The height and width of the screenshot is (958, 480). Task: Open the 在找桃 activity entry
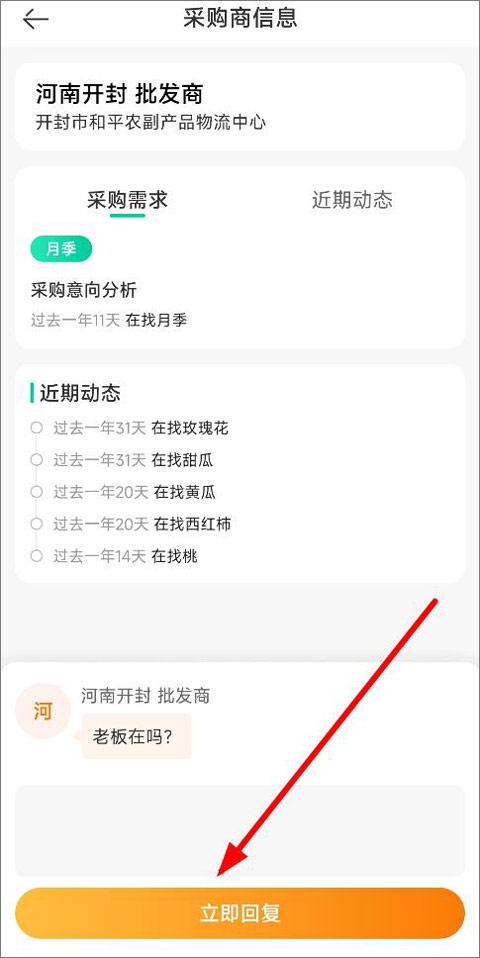coord(125,556)
